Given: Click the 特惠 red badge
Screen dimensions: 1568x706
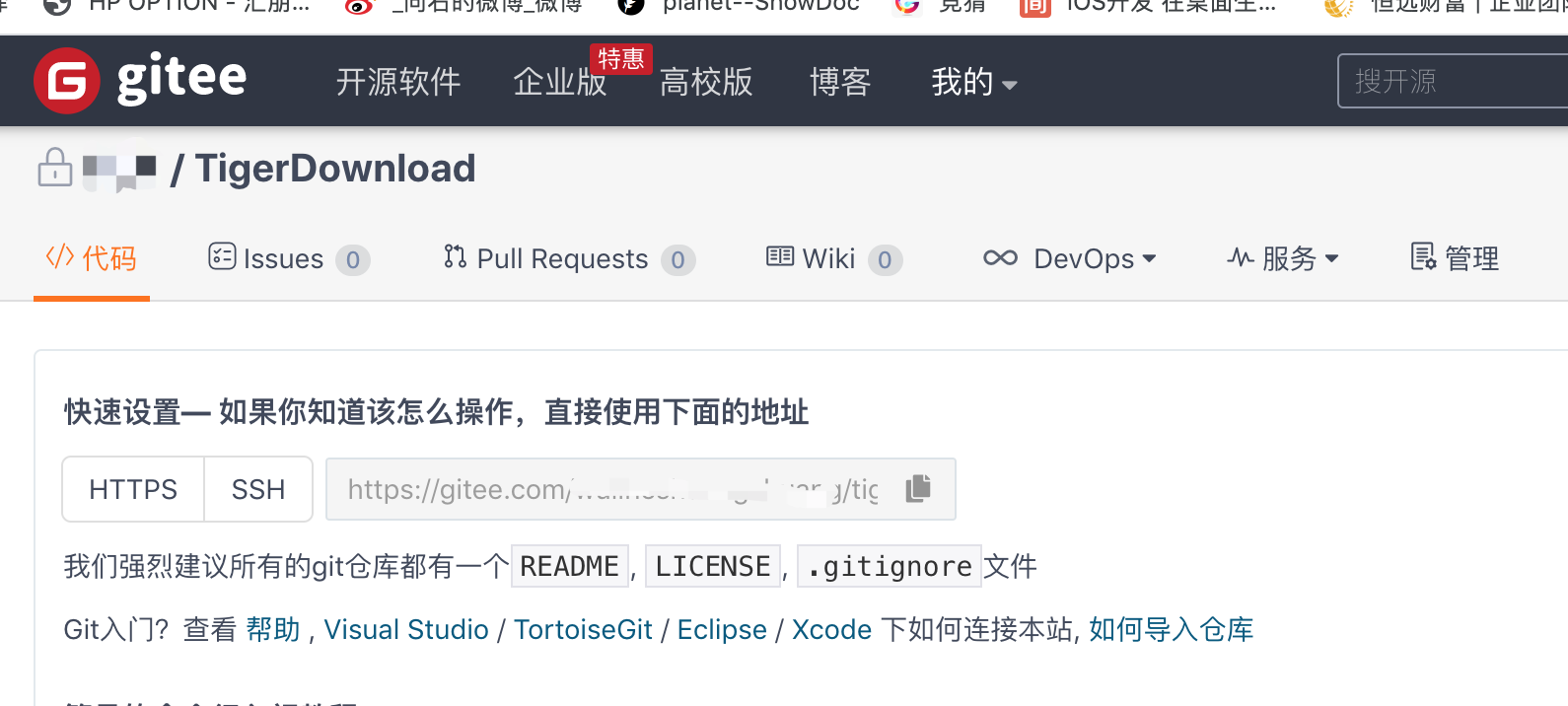Looking at the screenshot, I should tap(620, 59).
